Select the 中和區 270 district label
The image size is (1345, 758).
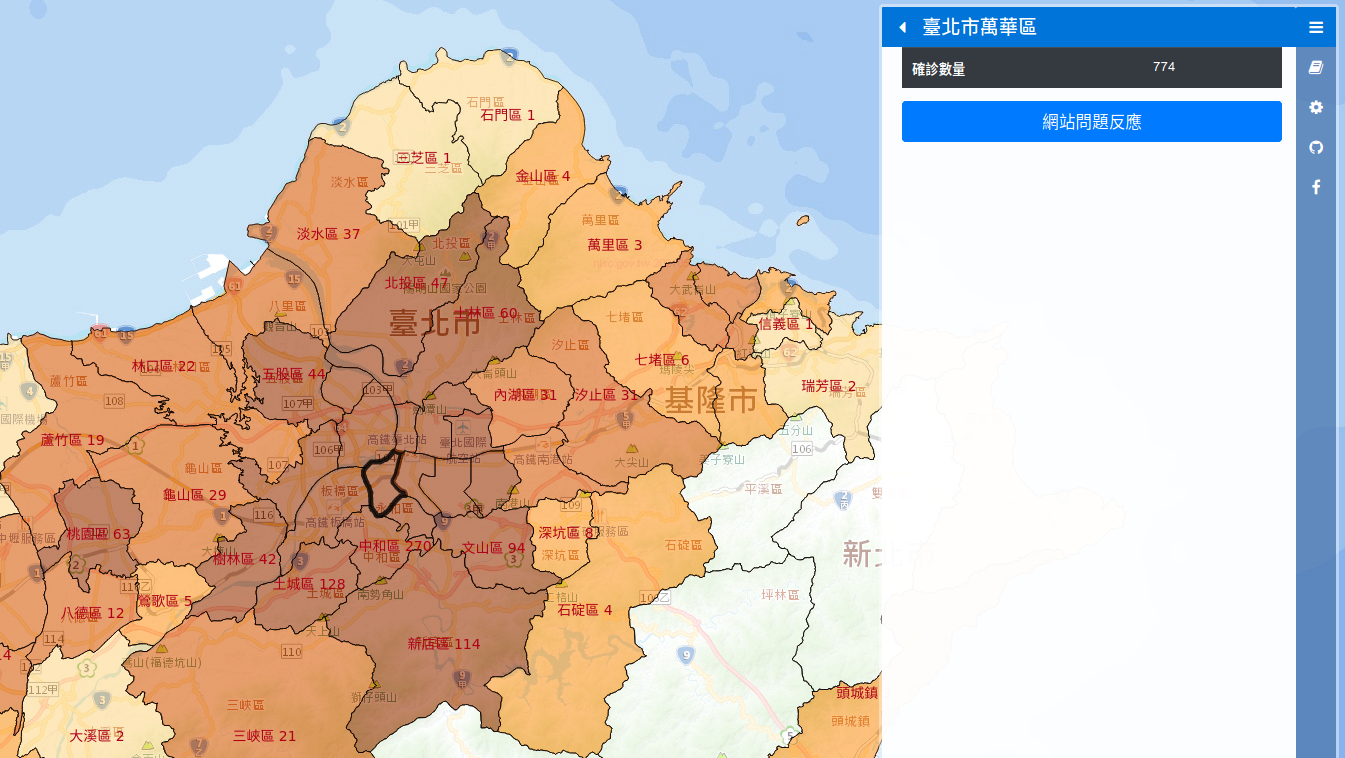396,547
